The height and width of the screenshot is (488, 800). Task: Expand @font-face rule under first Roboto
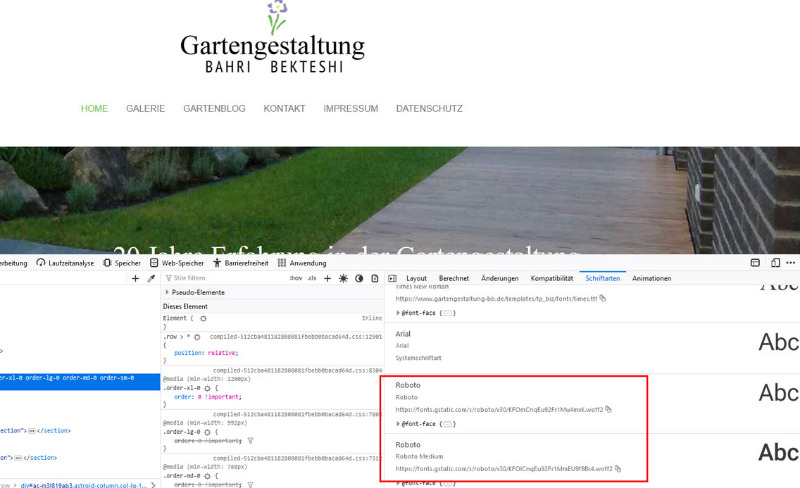point(398,424)
